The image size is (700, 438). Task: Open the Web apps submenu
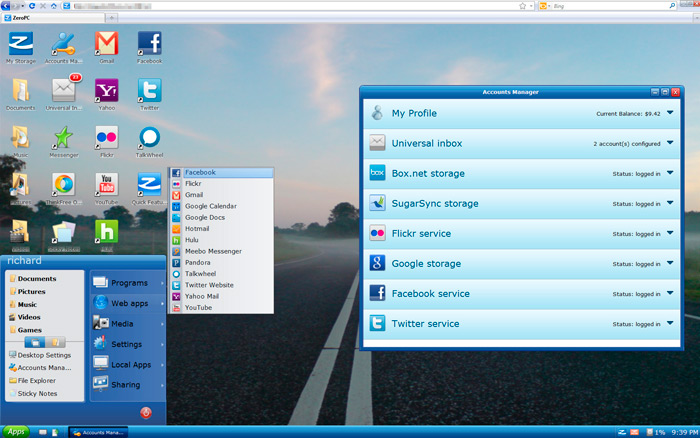tap(128, 303)
